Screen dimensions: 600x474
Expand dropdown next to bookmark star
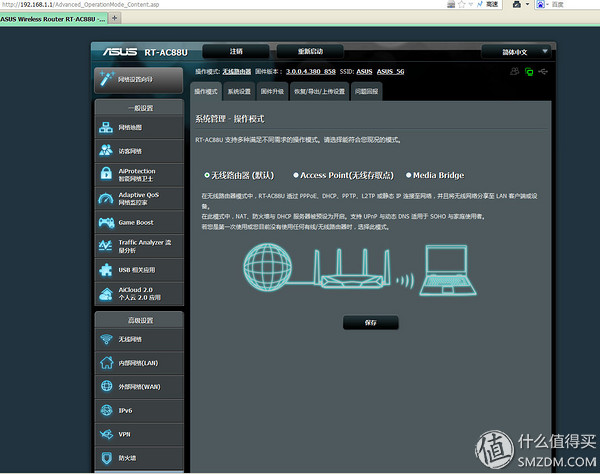[x=471, y=4]
